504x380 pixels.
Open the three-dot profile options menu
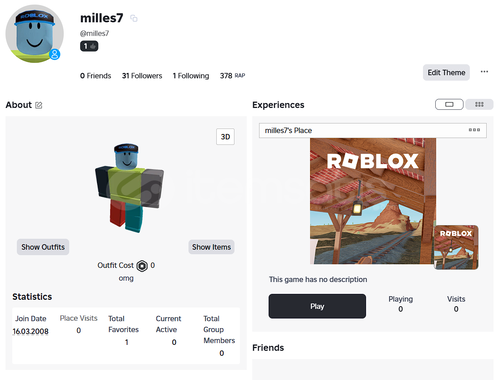tap(484, 72)
